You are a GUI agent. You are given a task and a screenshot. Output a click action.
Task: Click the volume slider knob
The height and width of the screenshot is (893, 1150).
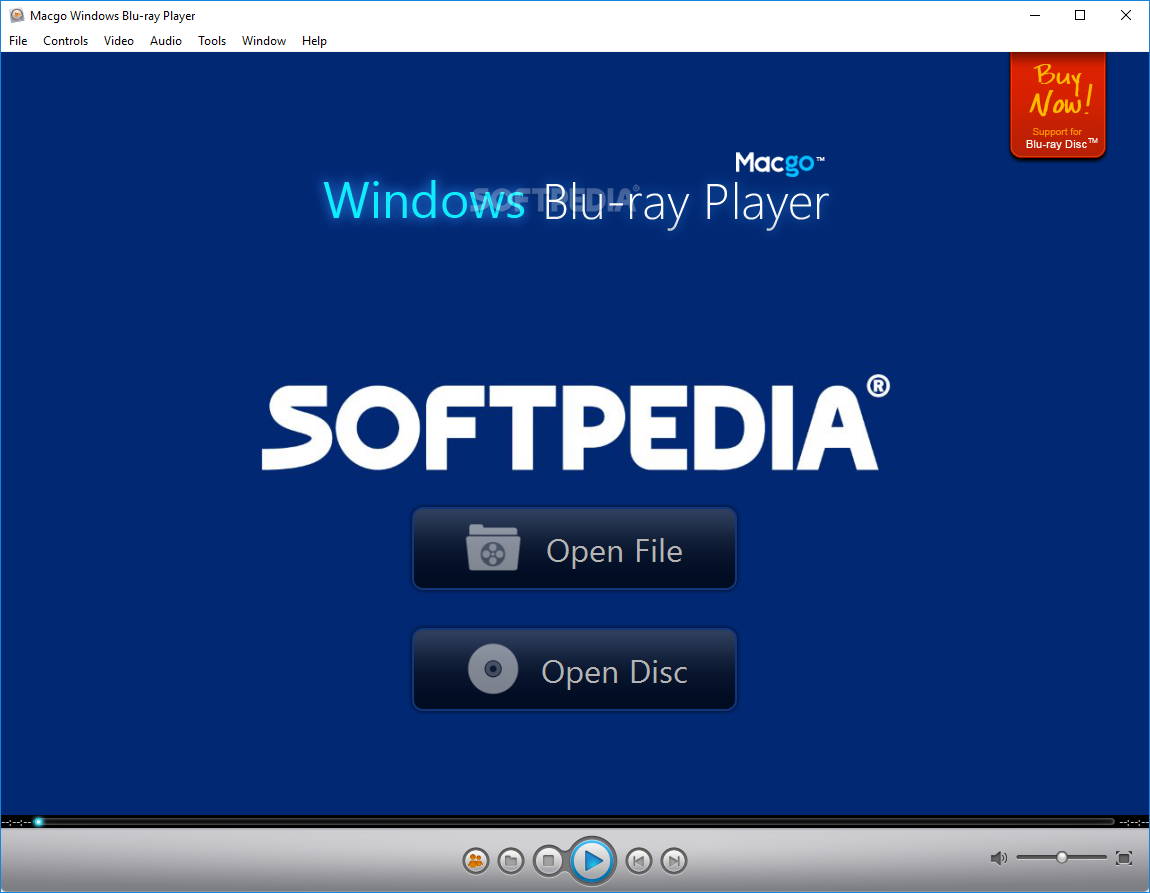[1061, 857]
